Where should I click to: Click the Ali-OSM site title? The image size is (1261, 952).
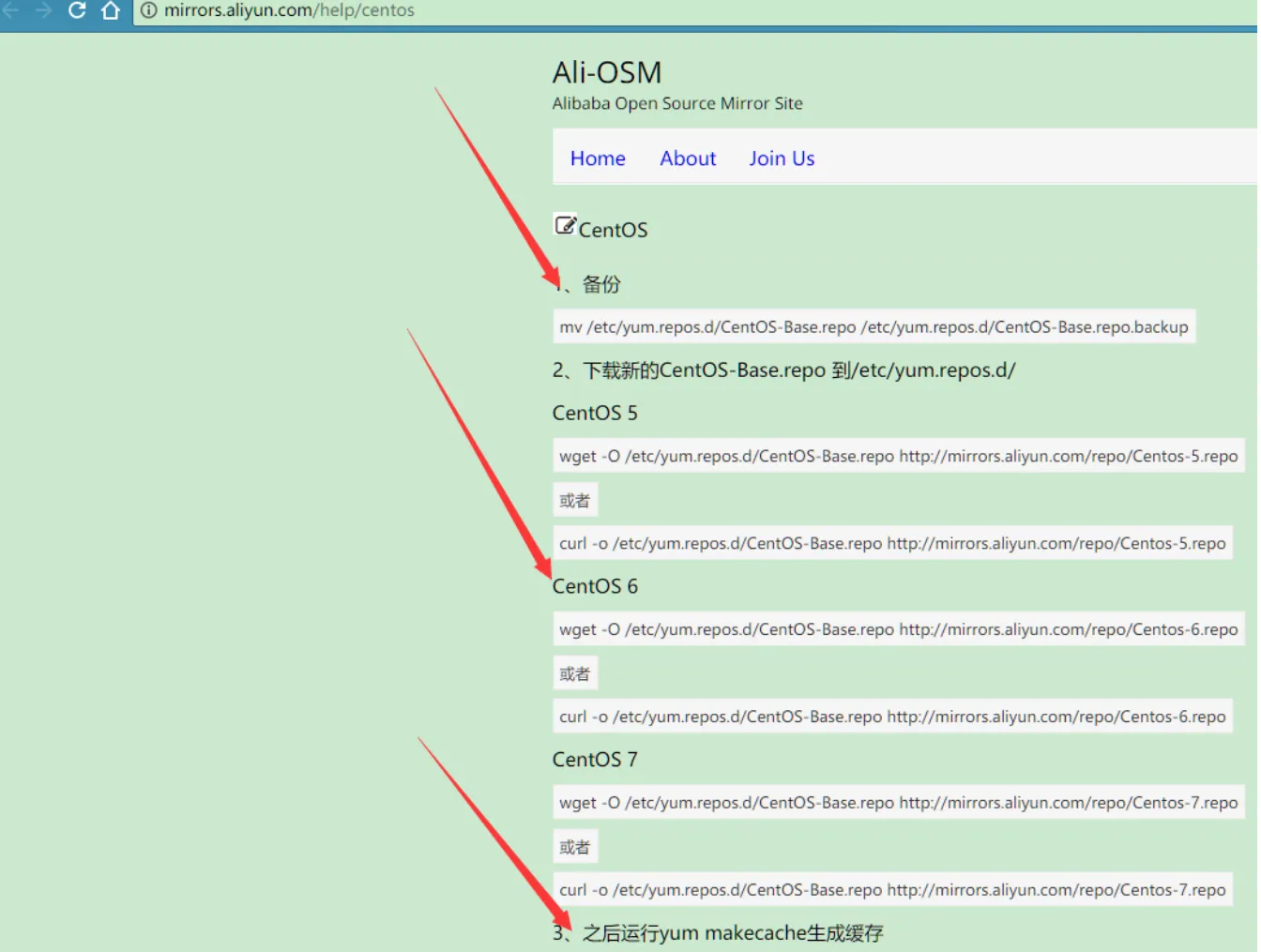coord(607,72)
